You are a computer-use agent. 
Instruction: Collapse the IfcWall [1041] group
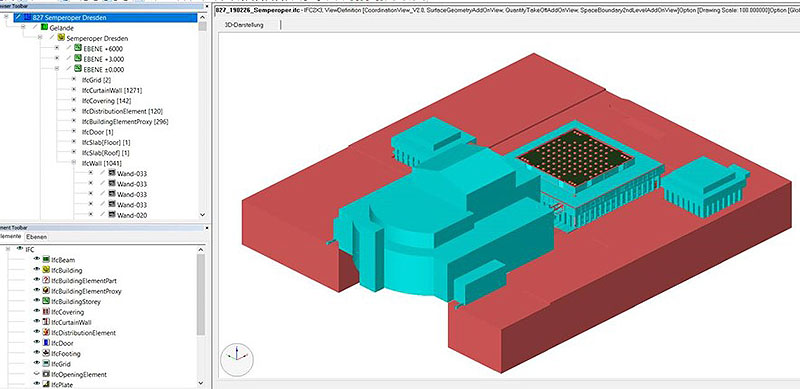pyautogui.click(x=73, y=163)
